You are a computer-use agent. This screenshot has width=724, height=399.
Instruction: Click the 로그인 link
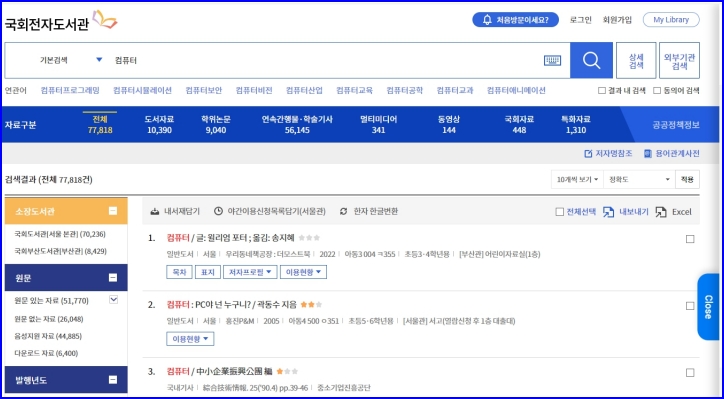pyautogui.click(x=580, y=20)
